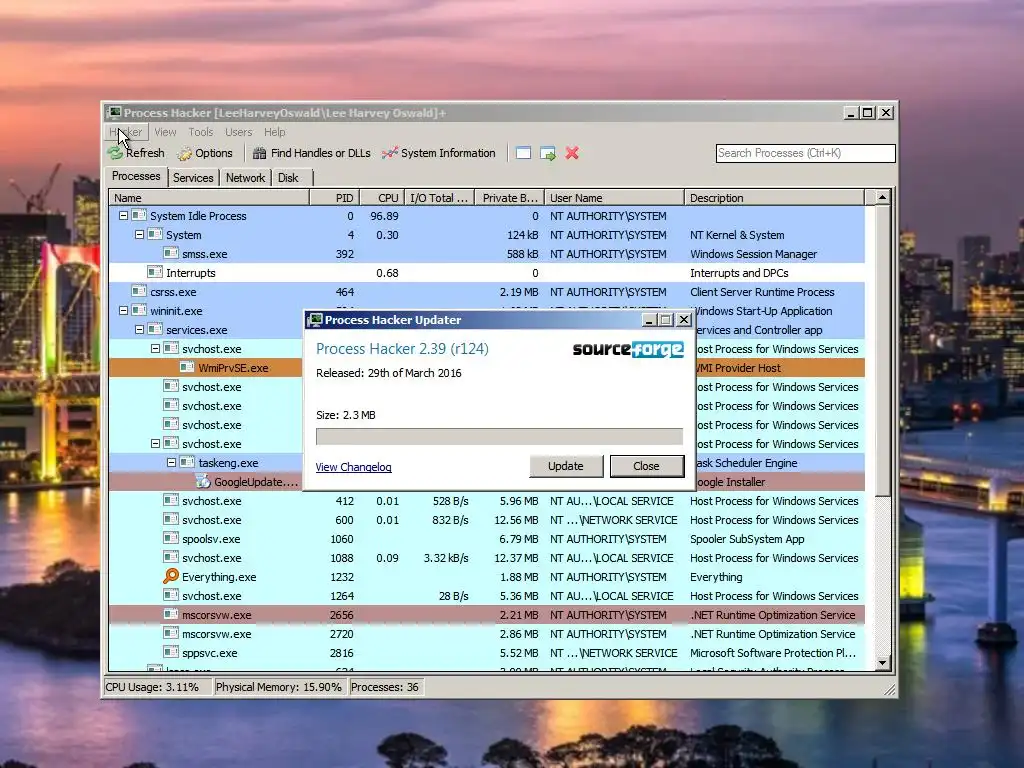Click the GoogleUpdate process icon
Viewport: 1024px width, 768px height.
tap(203, 481)
